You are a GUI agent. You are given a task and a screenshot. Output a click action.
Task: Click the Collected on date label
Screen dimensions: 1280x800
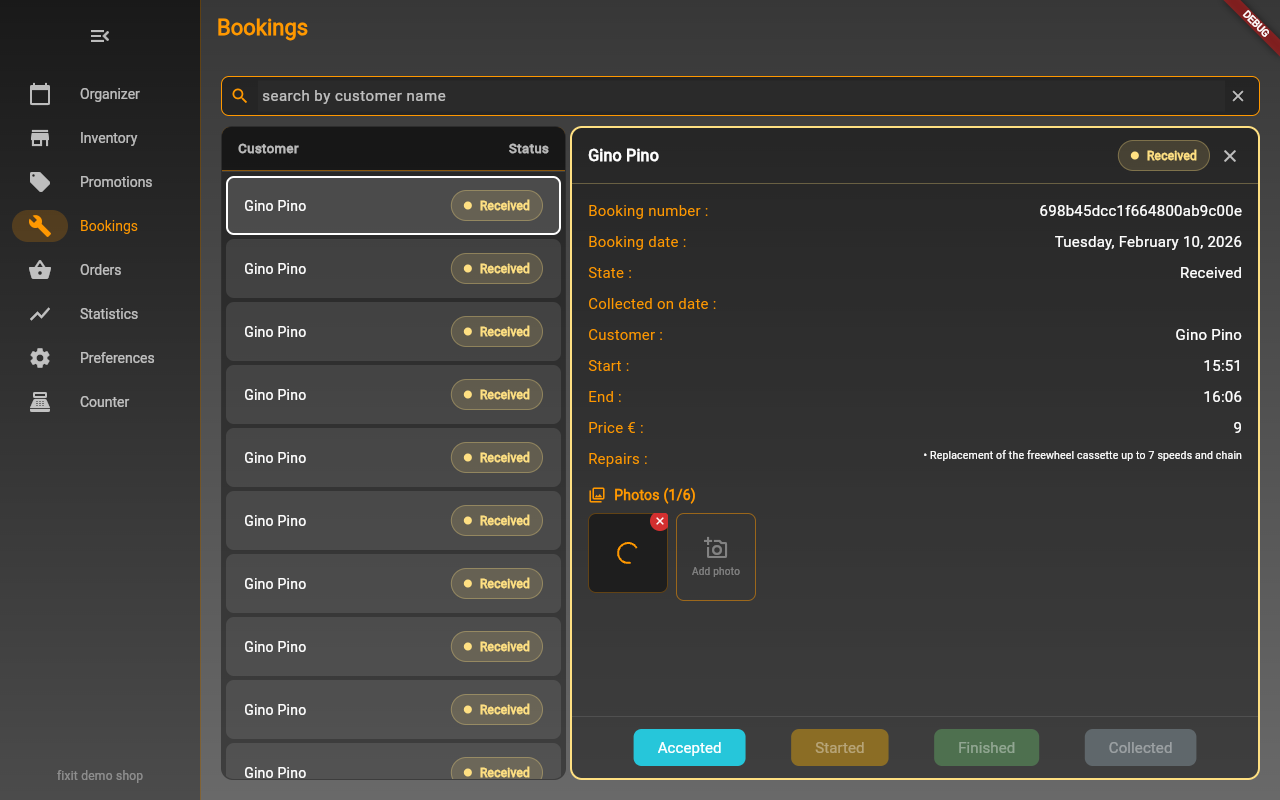(x=652, y=304)
